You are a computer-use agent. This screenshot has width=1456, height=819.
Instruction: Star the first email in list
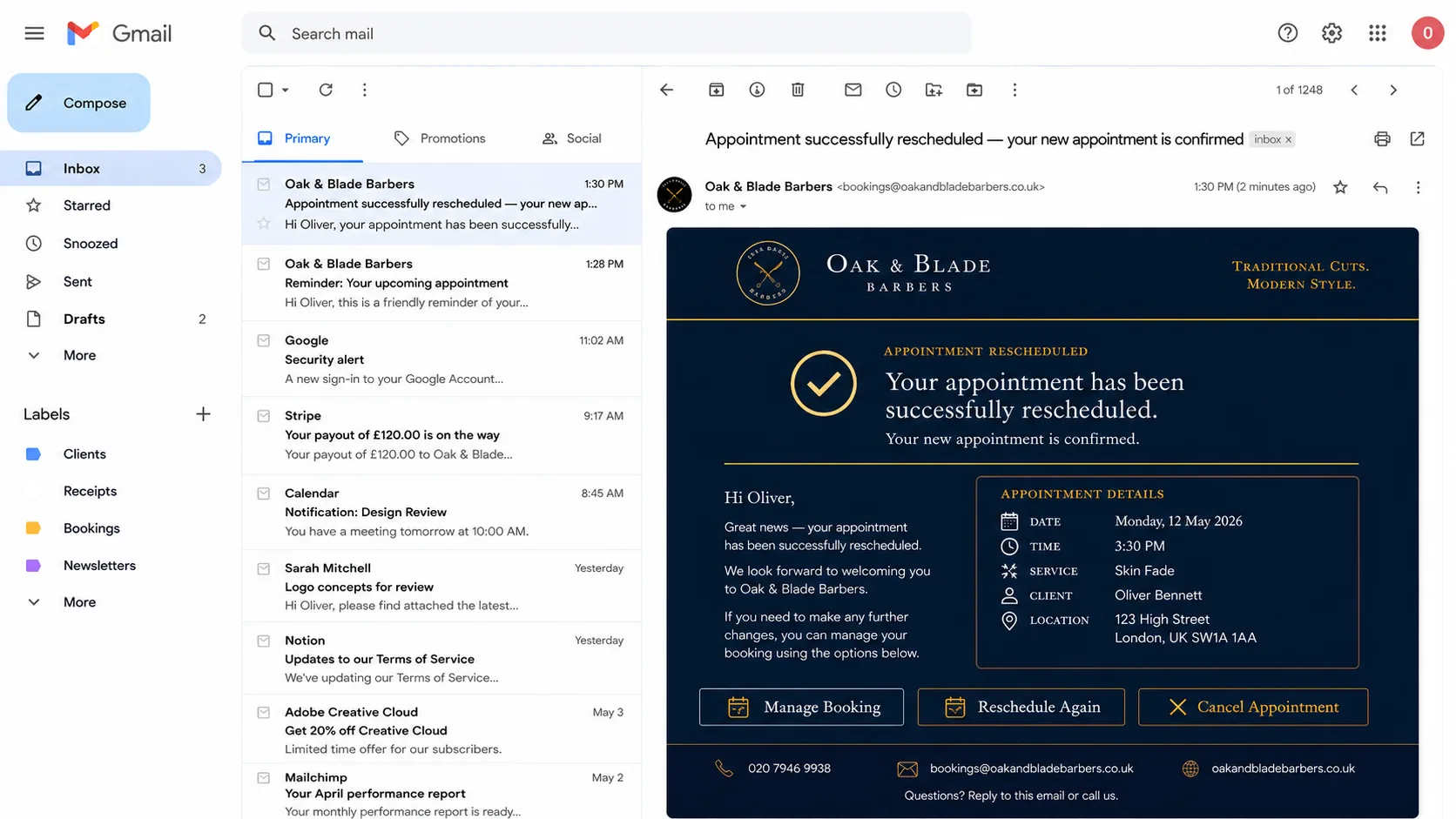click(x=264, y=224)
